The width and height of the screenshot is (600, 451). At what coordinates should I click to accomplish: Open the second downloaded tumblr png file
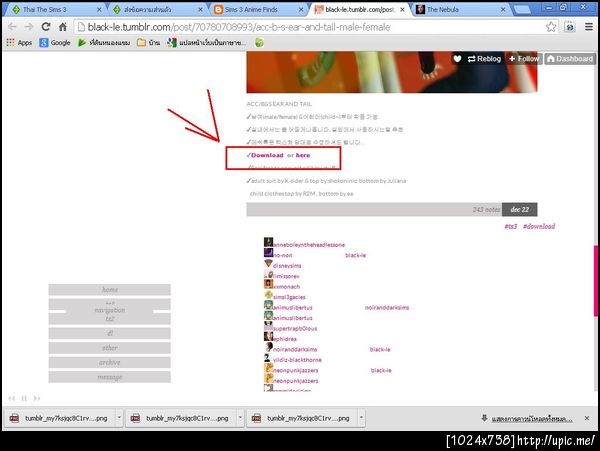click(x=181, y=418)
